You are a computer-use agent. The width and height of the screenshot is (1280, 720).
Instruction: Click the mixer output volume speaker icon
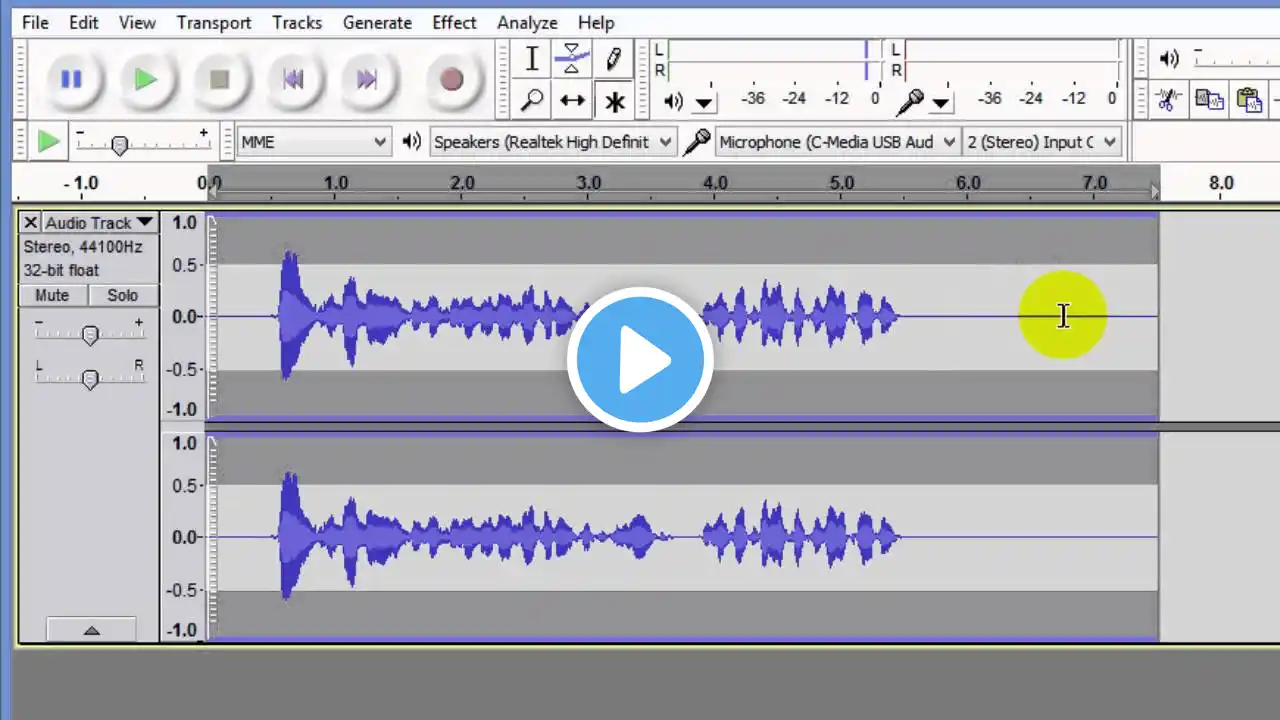(1169, 59)
